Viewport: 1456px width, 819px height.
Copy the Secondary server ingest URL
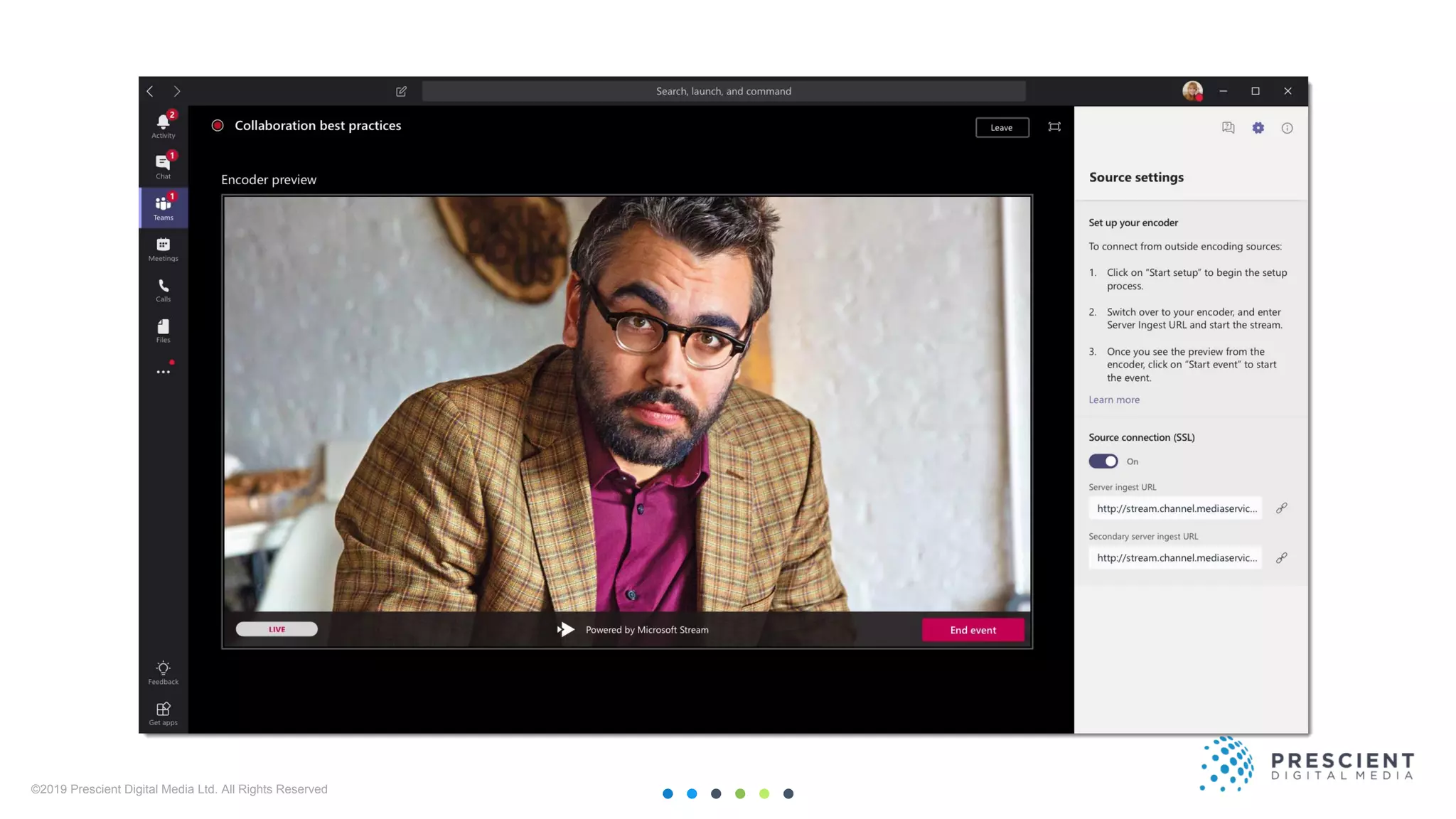pyautogui.click(x=1281, y=558)
